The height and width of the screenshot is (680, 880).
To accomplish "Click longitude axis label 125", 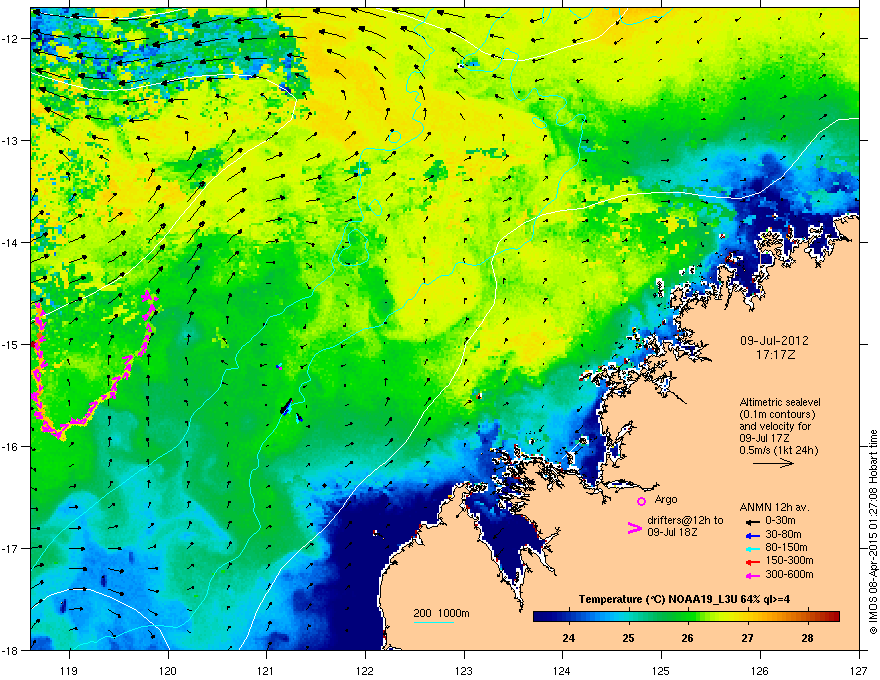I will click(661, 670).
